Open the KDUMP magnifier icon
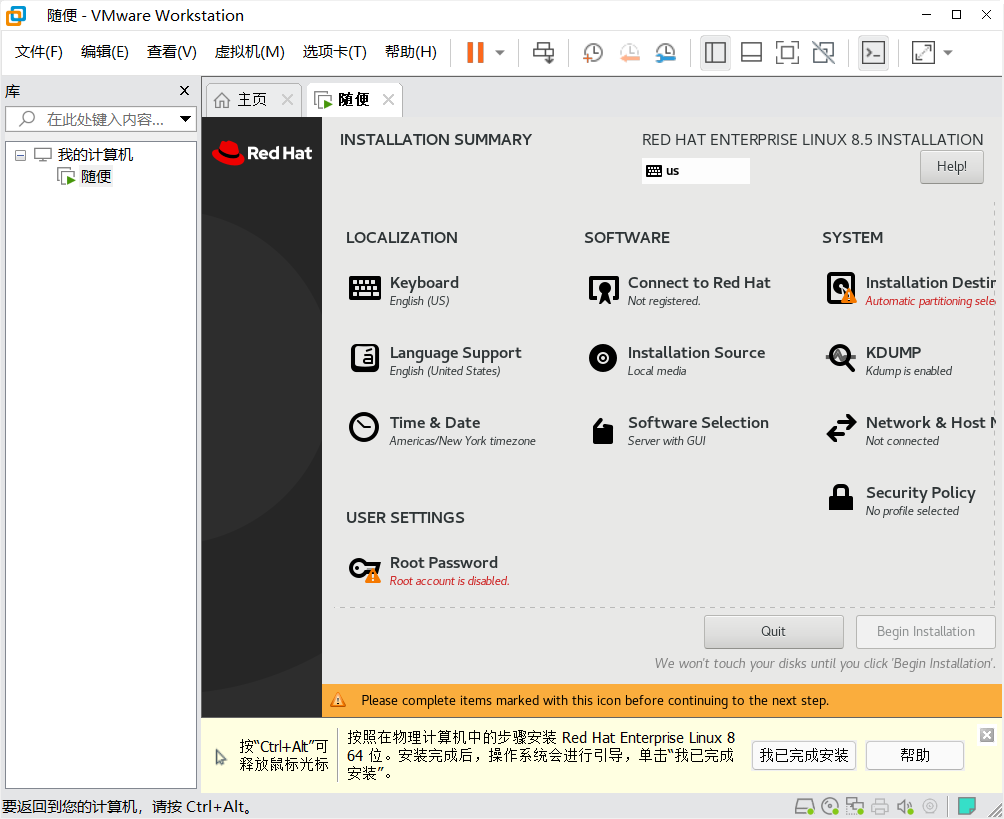Viewport: 1004px width, 819px height. [841, 358]
